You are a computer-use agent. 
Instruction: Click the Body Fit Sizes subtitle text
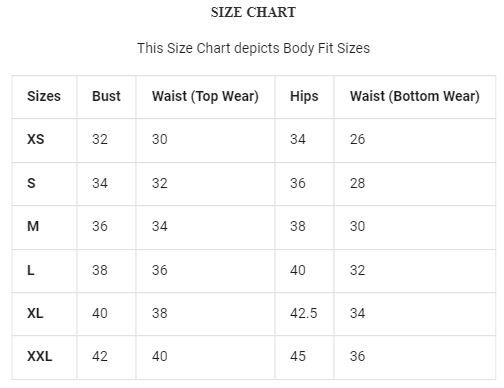click(x=253, y=48)
